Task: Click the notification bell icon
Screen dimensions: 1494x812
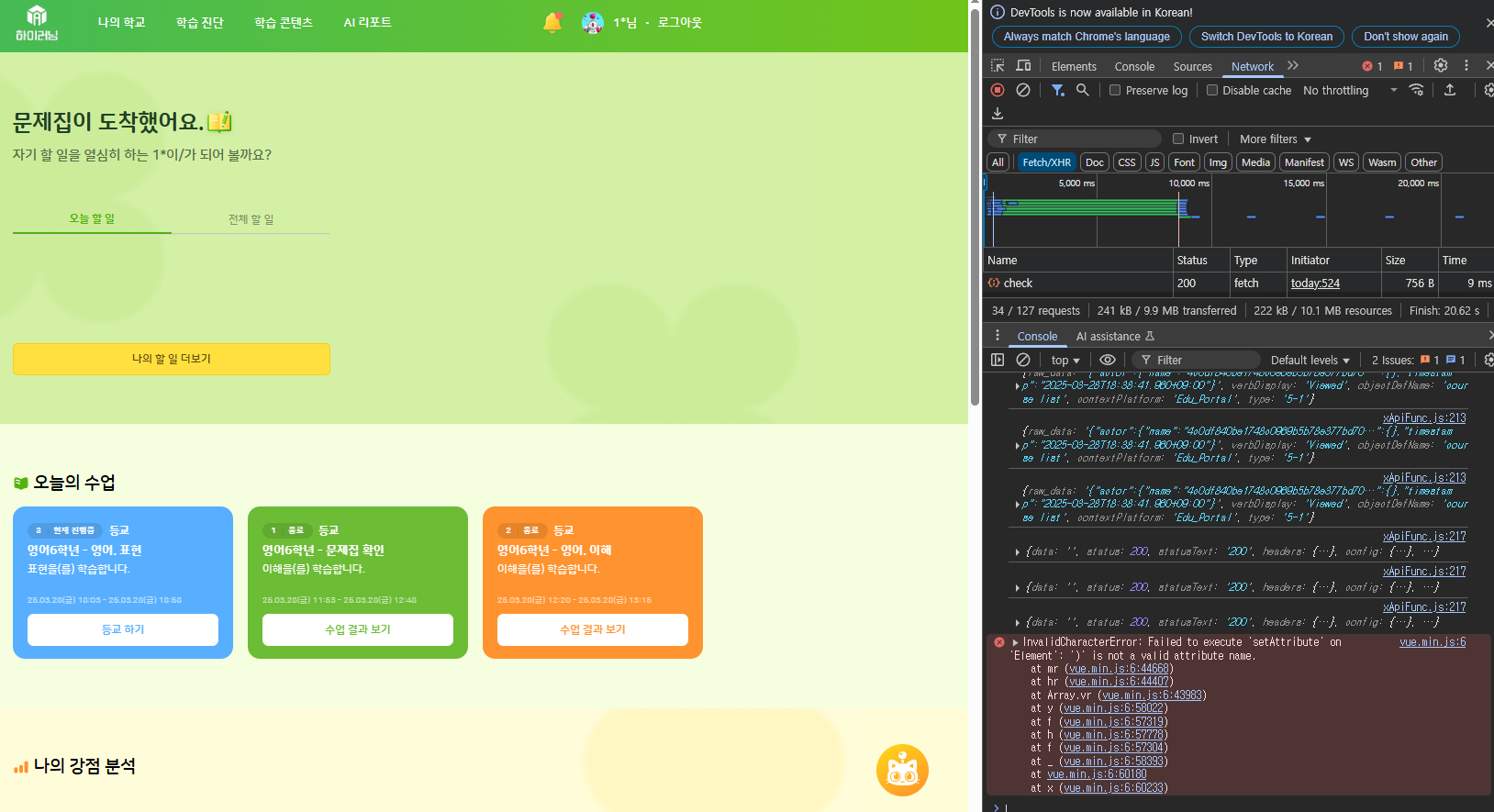Action: click(552, 23)
